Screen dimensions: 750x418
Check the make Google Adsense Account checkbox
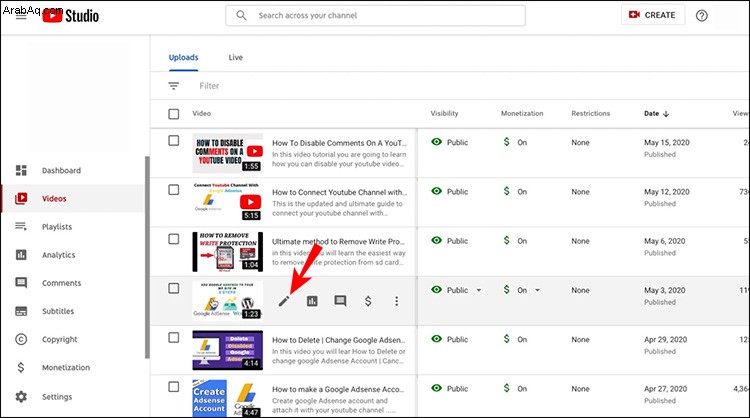pyautogui.click(x=174, y=387)
